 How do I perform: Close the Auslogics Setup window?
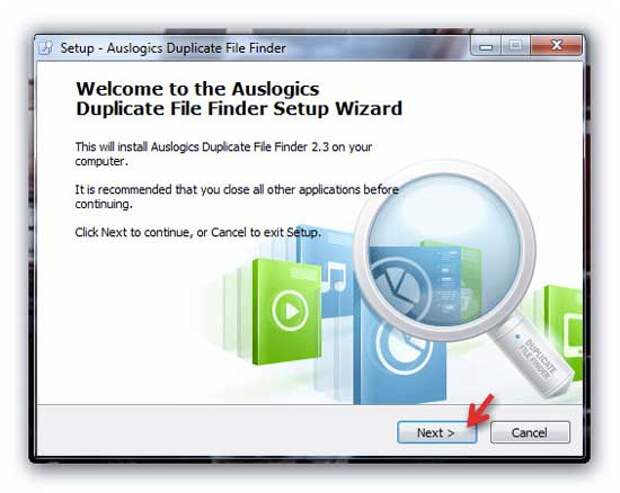click(x=556, y=45)
